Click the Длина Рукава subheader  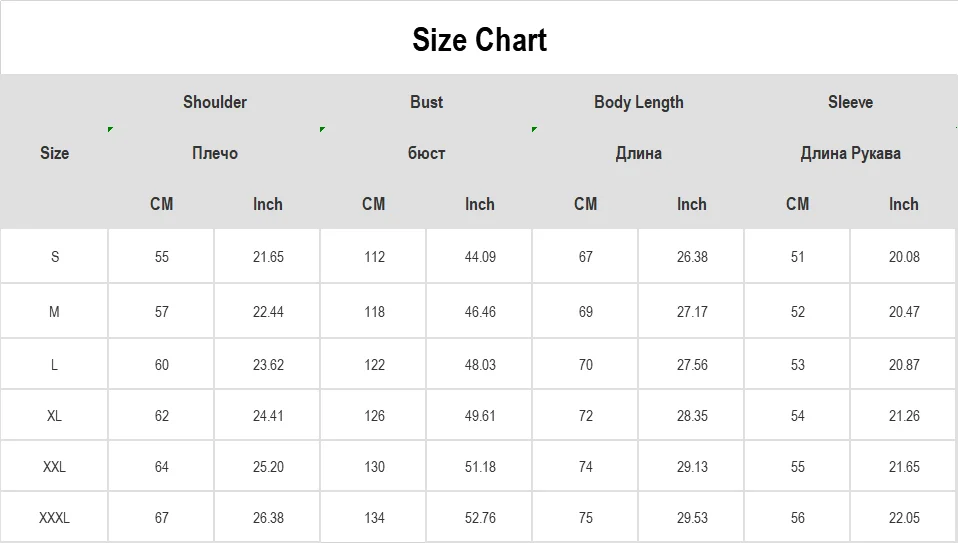tap(850, 153)
